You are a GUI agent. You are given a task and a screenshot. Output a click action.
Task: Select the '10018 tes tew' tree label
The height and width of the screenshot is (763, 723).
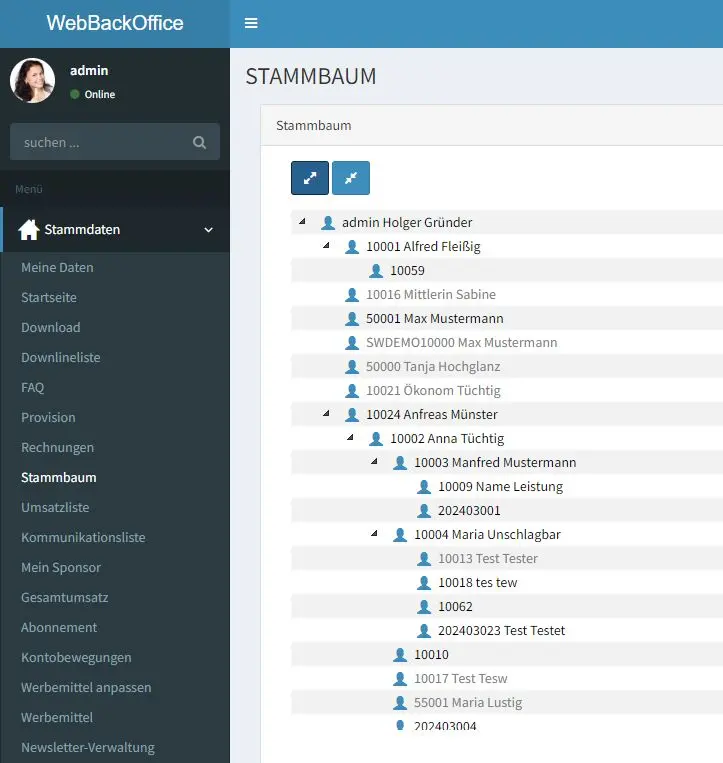click(x=477, y=582)
